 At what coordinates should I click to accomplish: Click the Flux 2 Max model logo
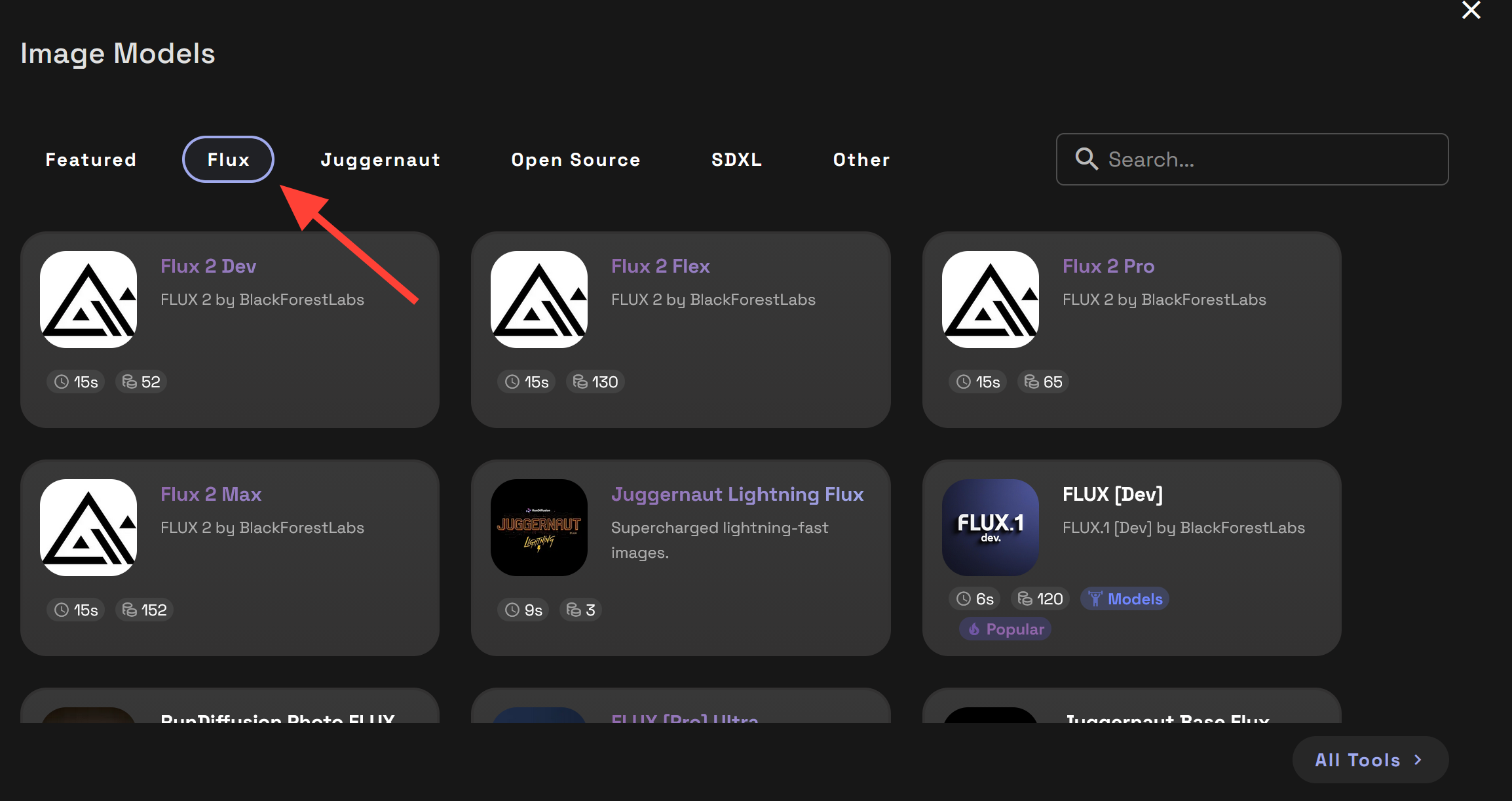click(88, 528)
